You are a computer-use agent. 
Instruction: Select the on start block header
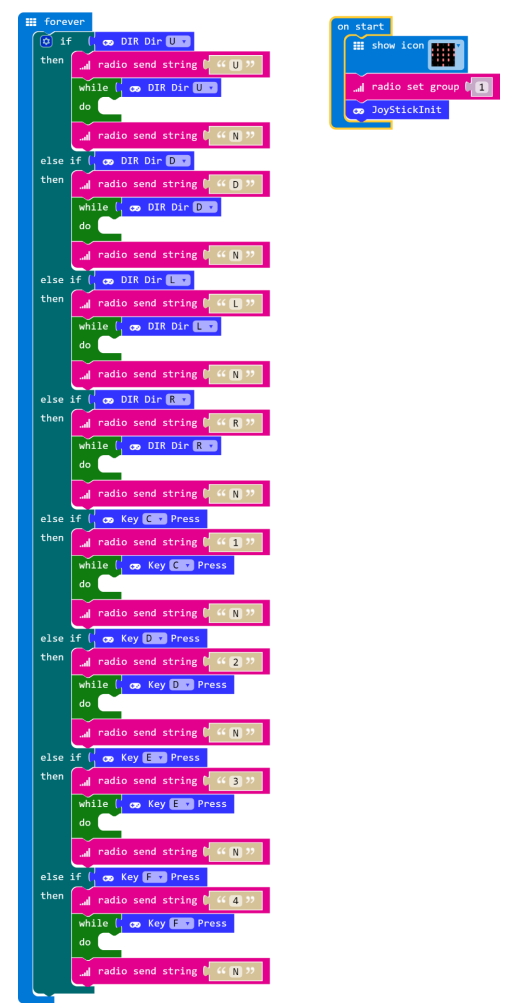pyautogui.click(x=361, y=26)
